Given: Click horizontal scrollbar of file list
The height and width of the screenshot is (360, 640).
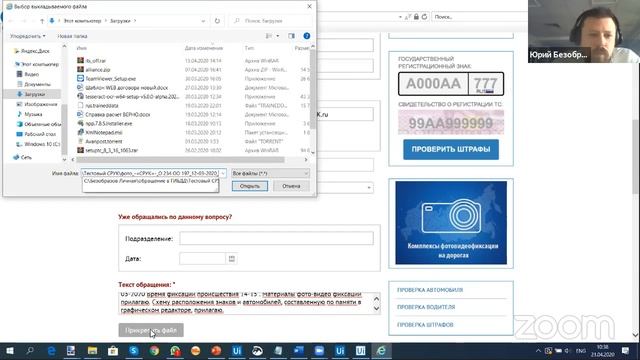Looking at the screenshot, I should 180,160.
